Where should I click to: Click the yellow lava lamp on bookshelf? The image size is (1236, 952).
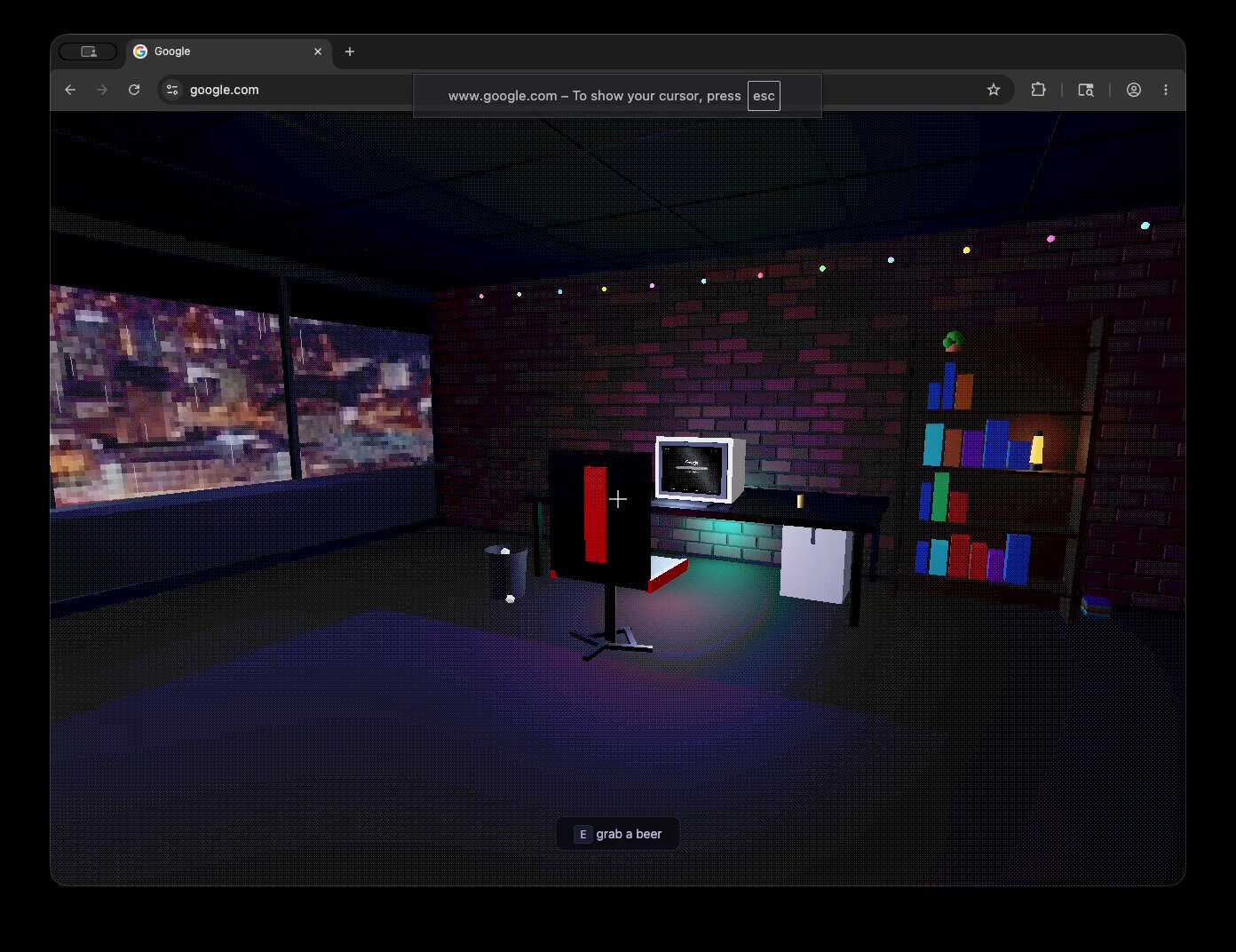coord(1036,449)
